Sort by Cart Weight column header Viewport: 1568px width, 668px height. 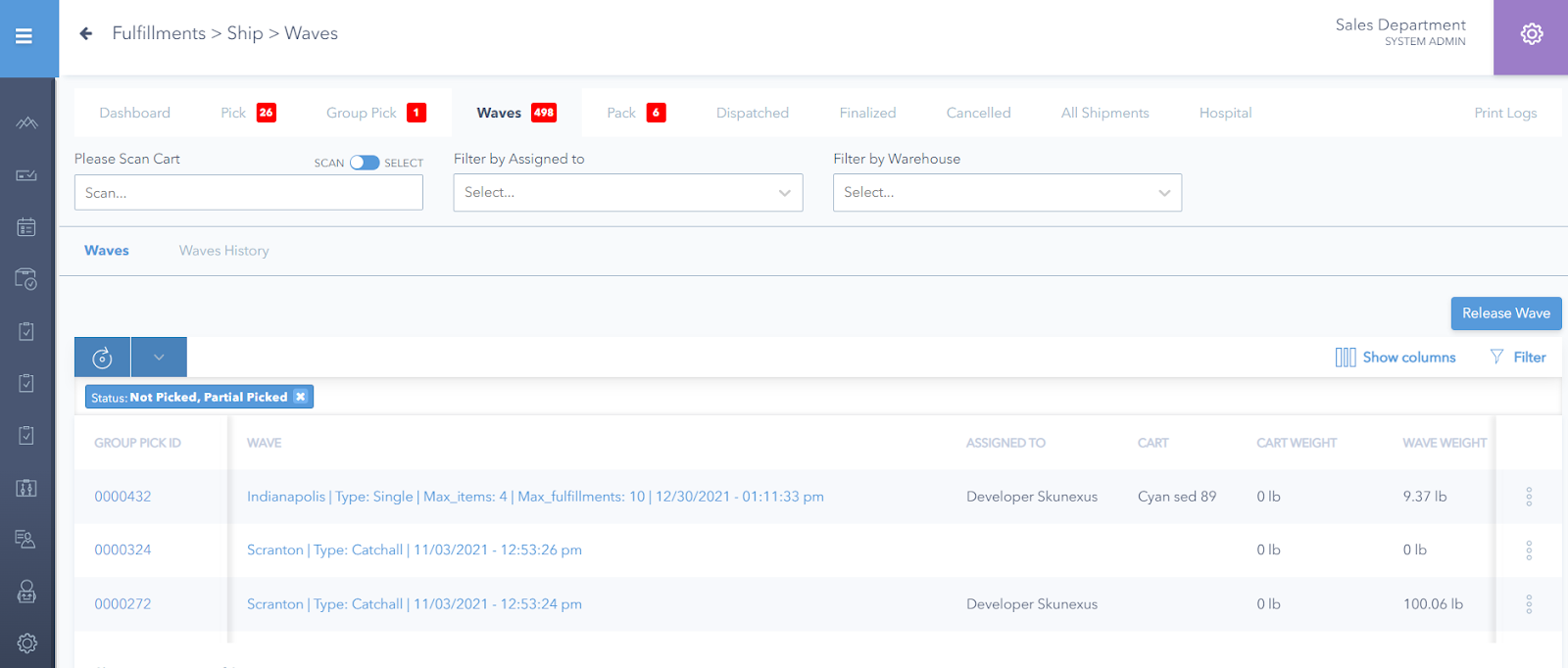[x=1297, y=443]
